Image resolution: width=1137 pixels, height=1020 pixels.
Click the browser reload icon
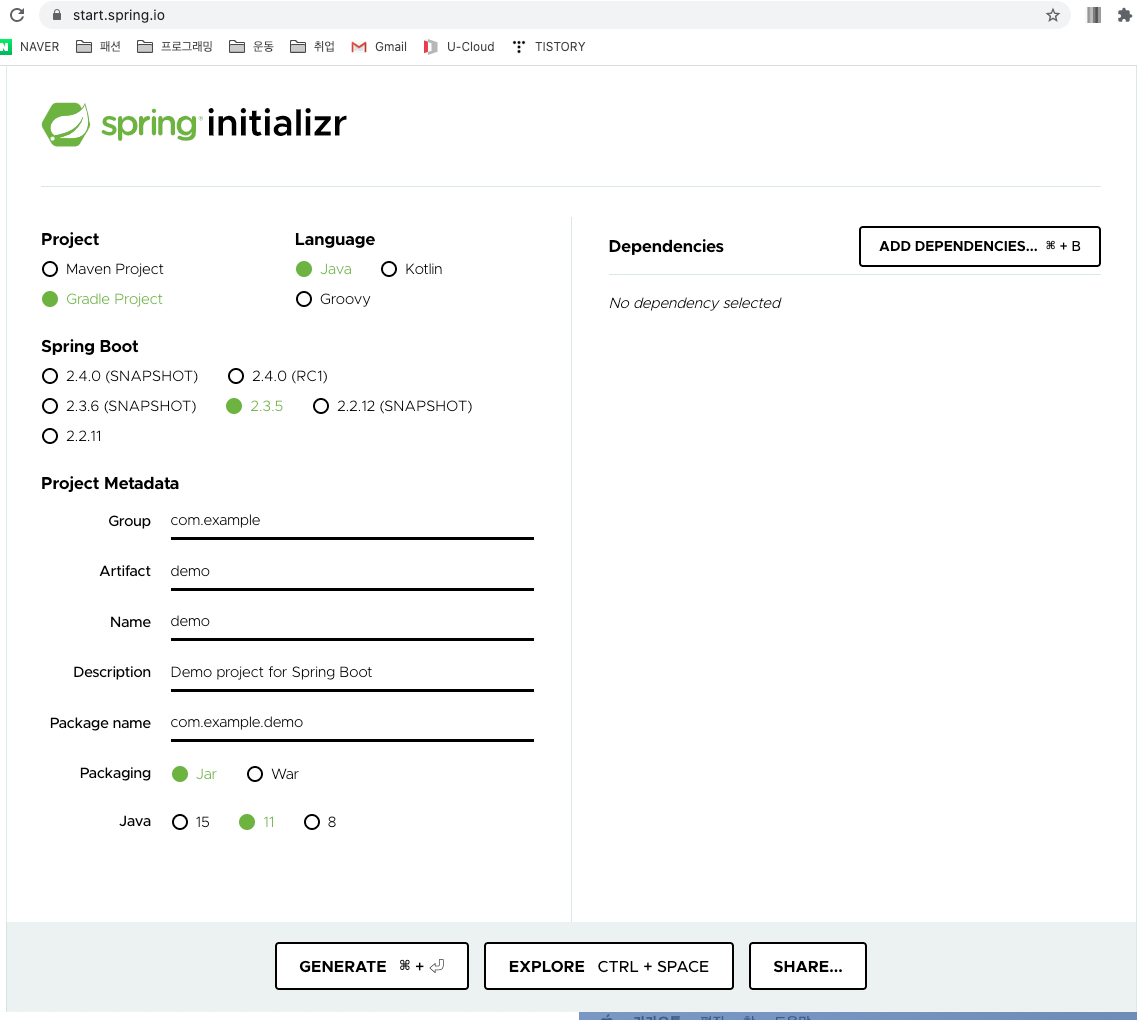(x=17, y=14)
